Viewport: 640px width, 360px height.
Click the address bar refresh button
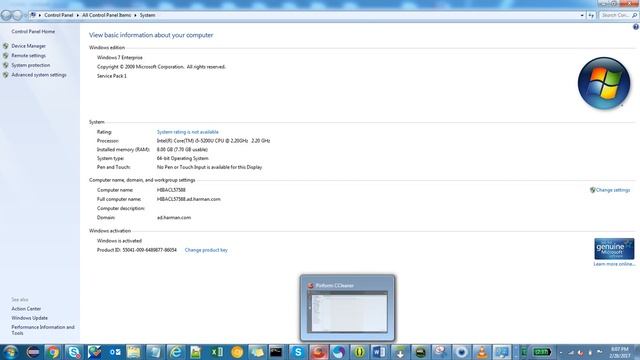591,16
